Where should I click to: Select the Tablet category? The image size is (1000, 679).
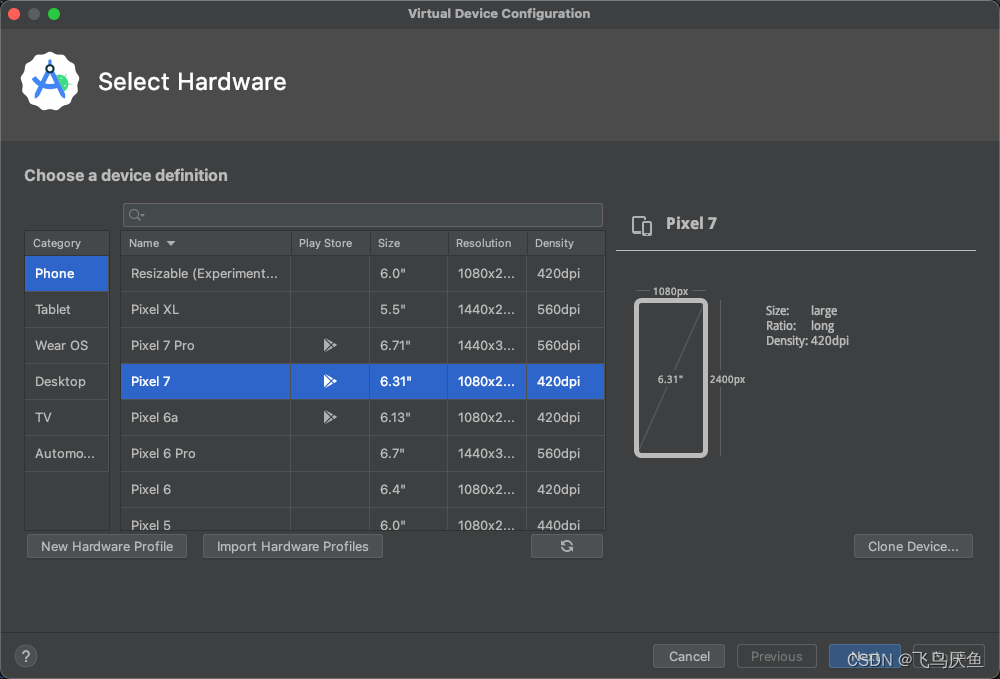tap(67, 309)
